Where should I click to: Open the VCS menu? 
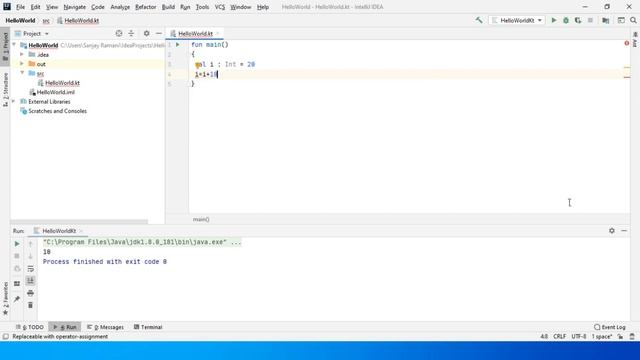coord(220,7)
